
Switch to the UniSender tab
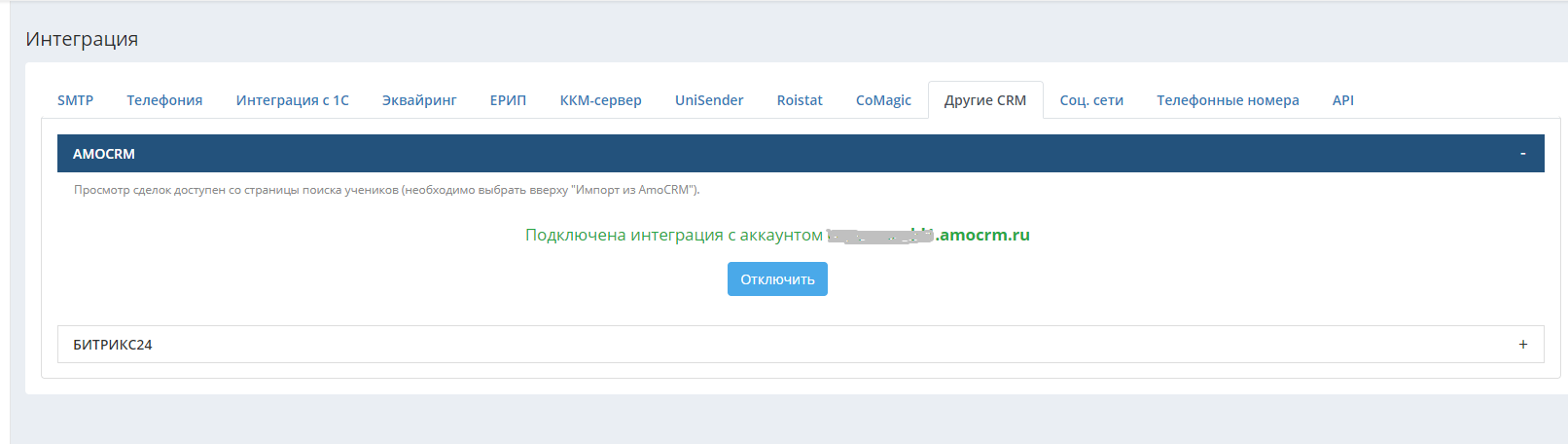click(x=709, y=100)
